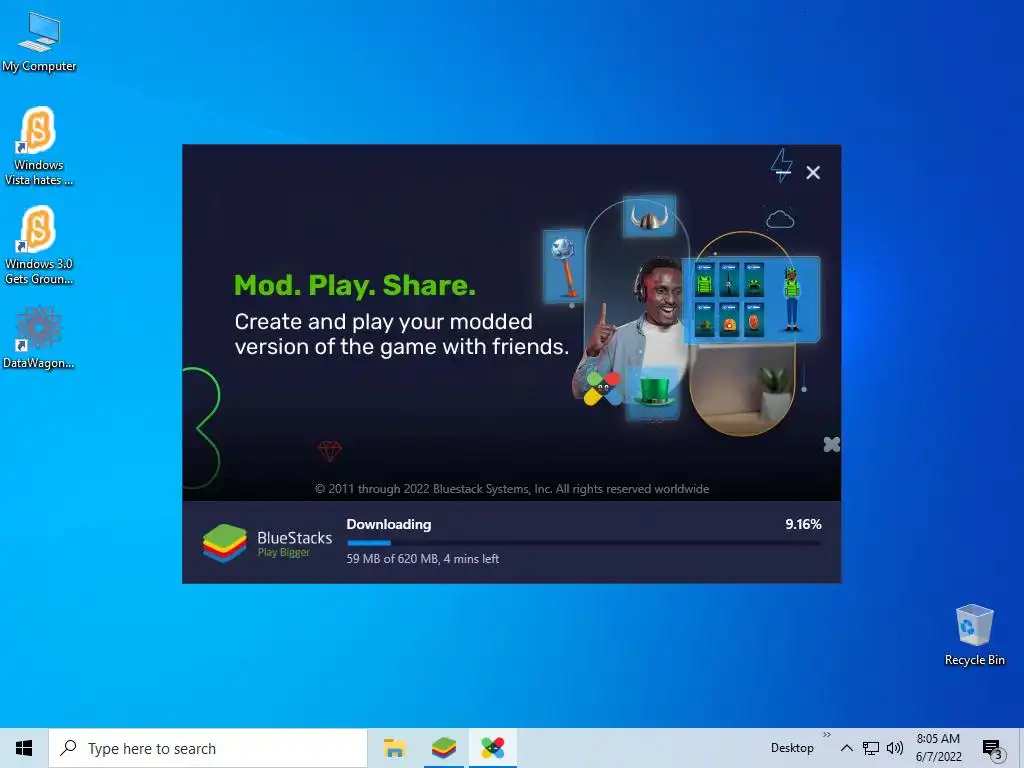
Task: Click the viking helmet card in banner
Action: tap(649, 216)
